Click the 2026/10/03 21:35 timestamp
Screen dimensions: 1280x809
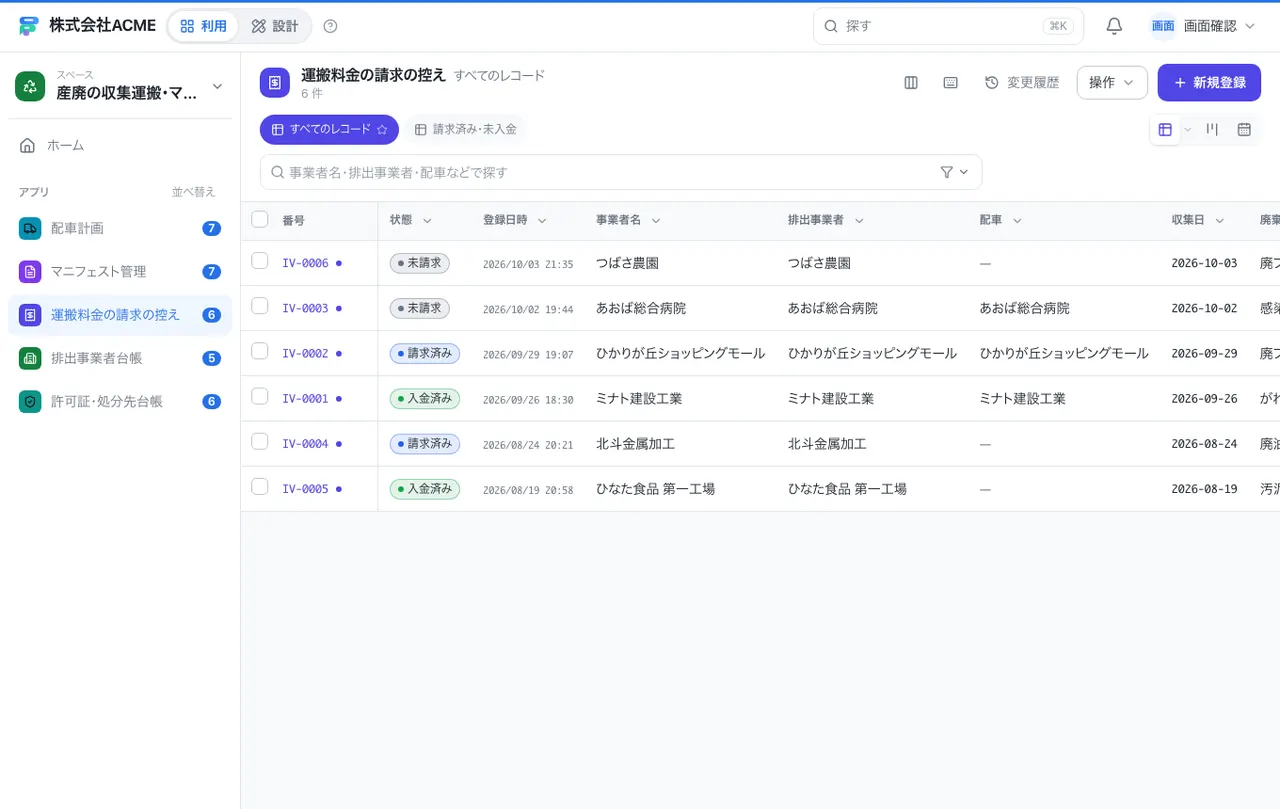coord(528,264)
